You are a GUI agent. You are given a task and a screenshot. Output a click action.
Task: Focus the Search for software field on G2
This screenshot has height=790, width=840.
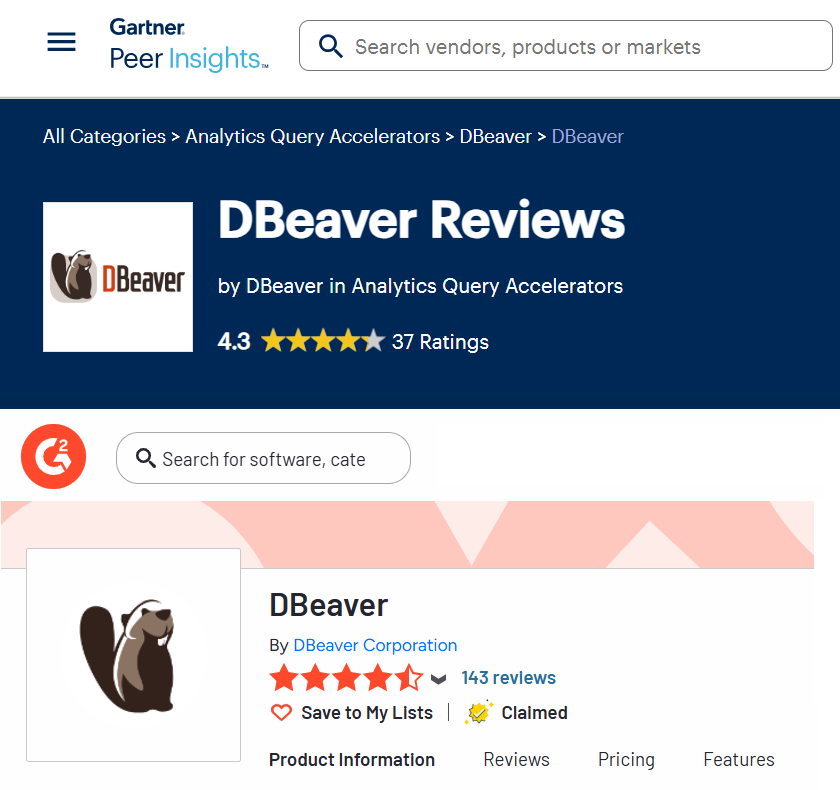click(x=264, y=458)
